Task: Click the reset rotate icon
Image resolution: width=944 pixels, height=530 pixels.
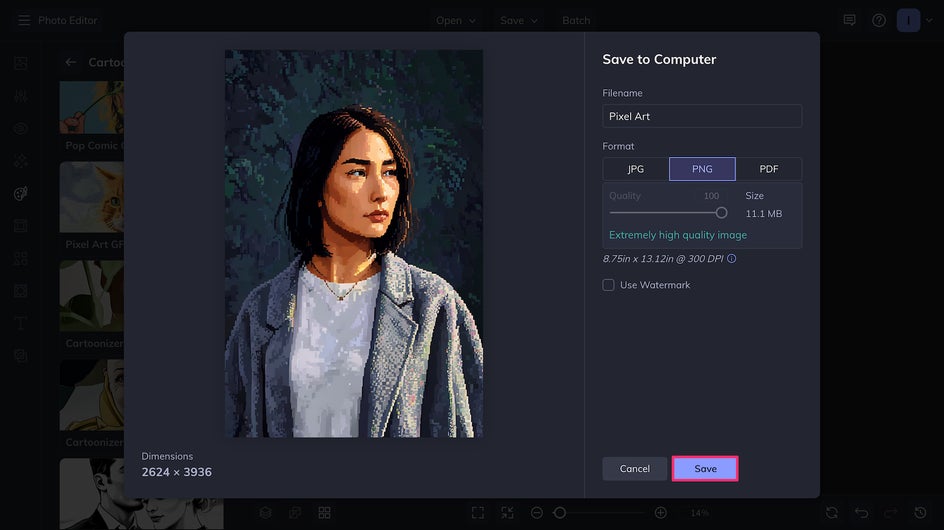Action: coord(832,513)
